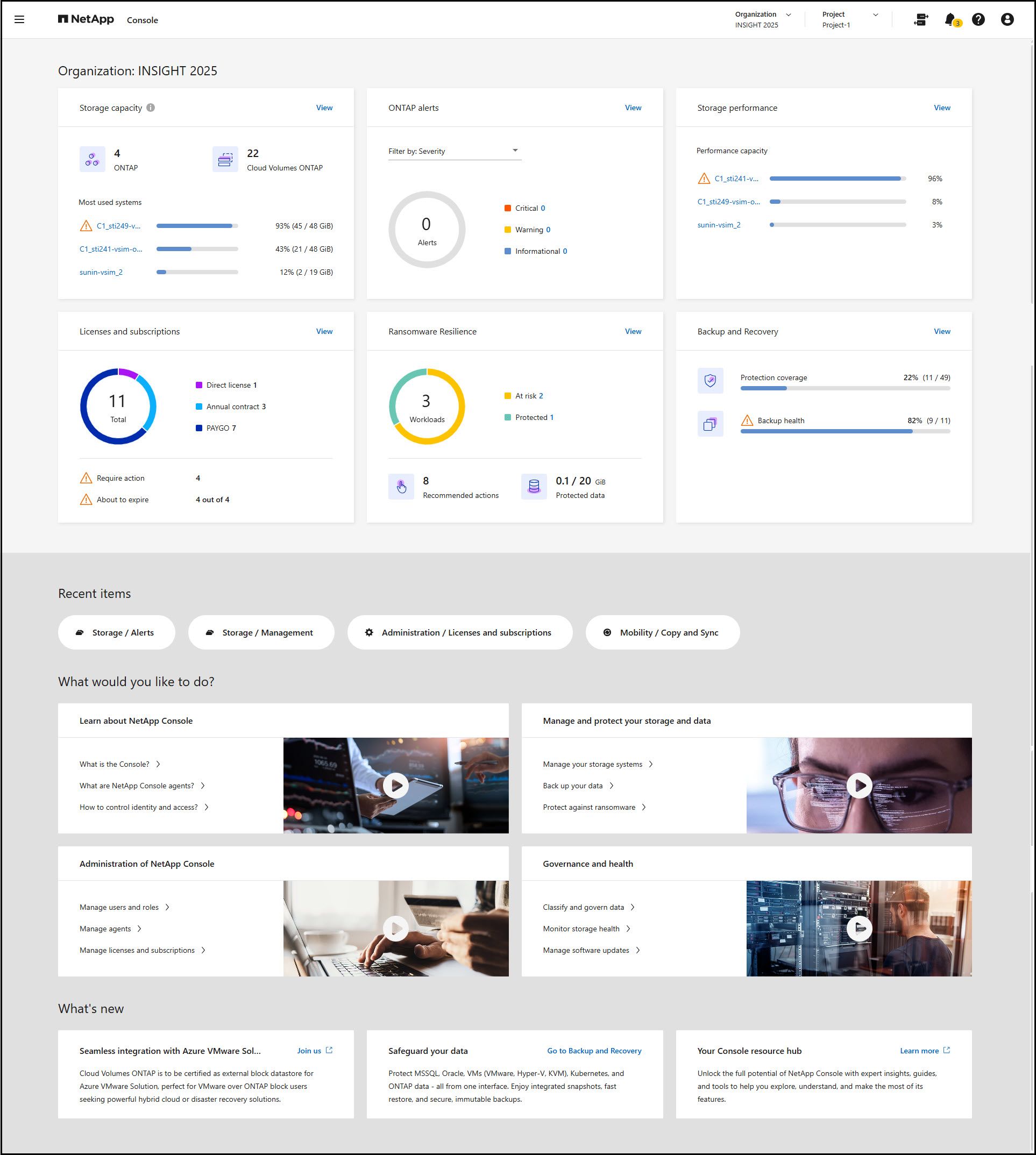Click View on the ONTAP alerts card
The image size is (1036, 1155).
633,108
